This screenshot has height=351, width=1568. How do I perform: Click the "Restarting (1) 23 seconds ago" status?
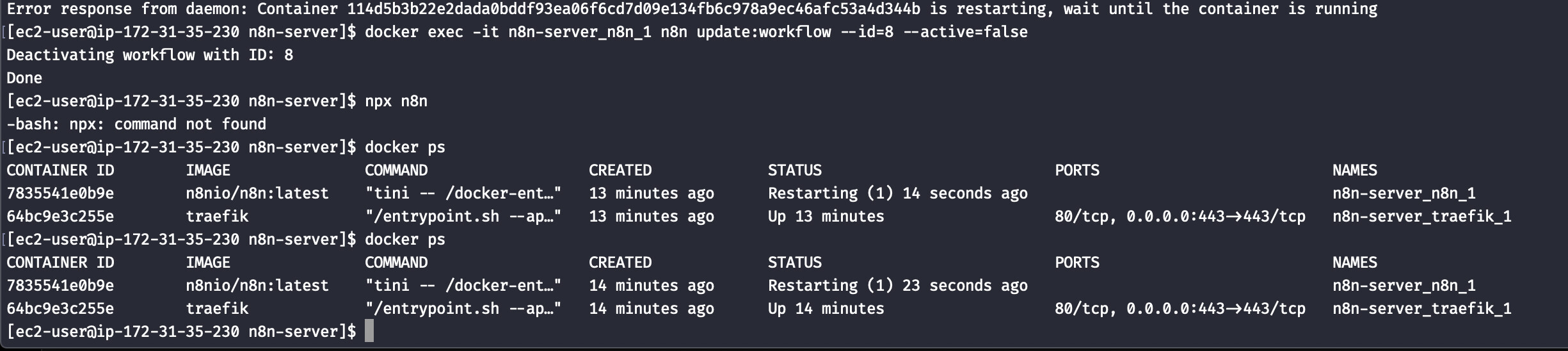pyautogui.click(x=897, y=286)
